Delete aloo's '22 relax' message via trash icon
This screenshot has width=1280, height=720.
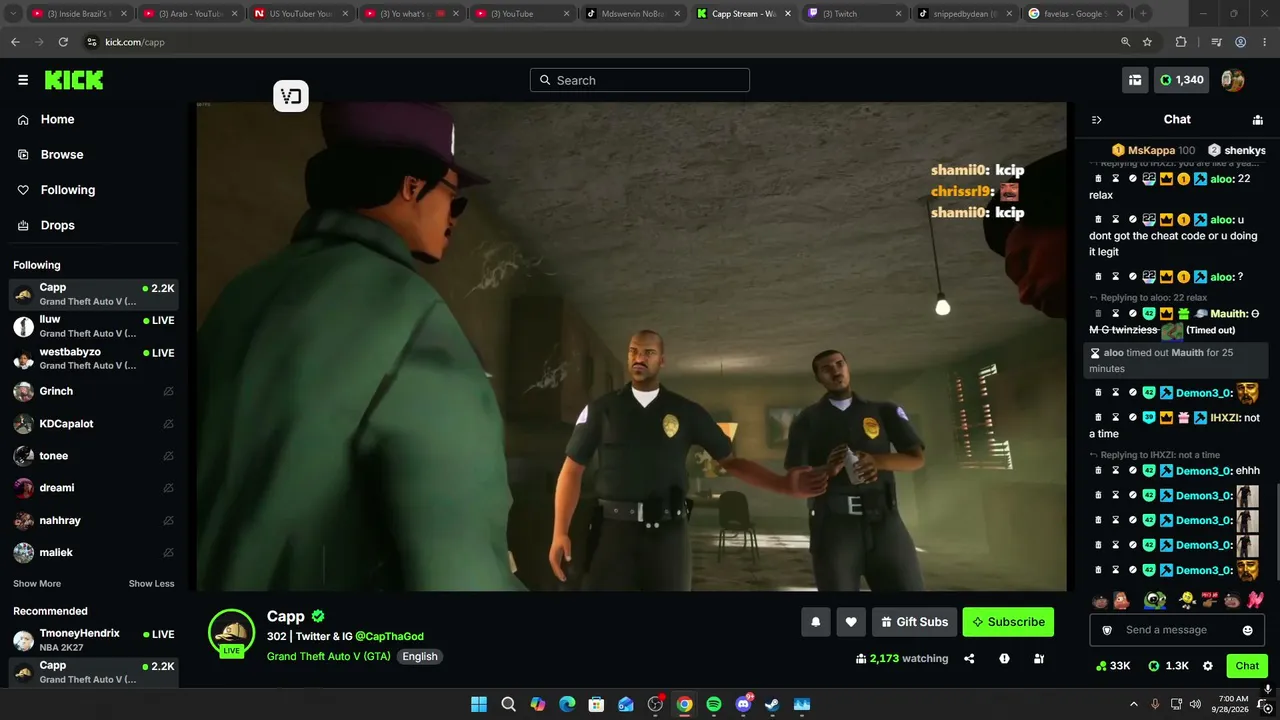(1098, 179)
